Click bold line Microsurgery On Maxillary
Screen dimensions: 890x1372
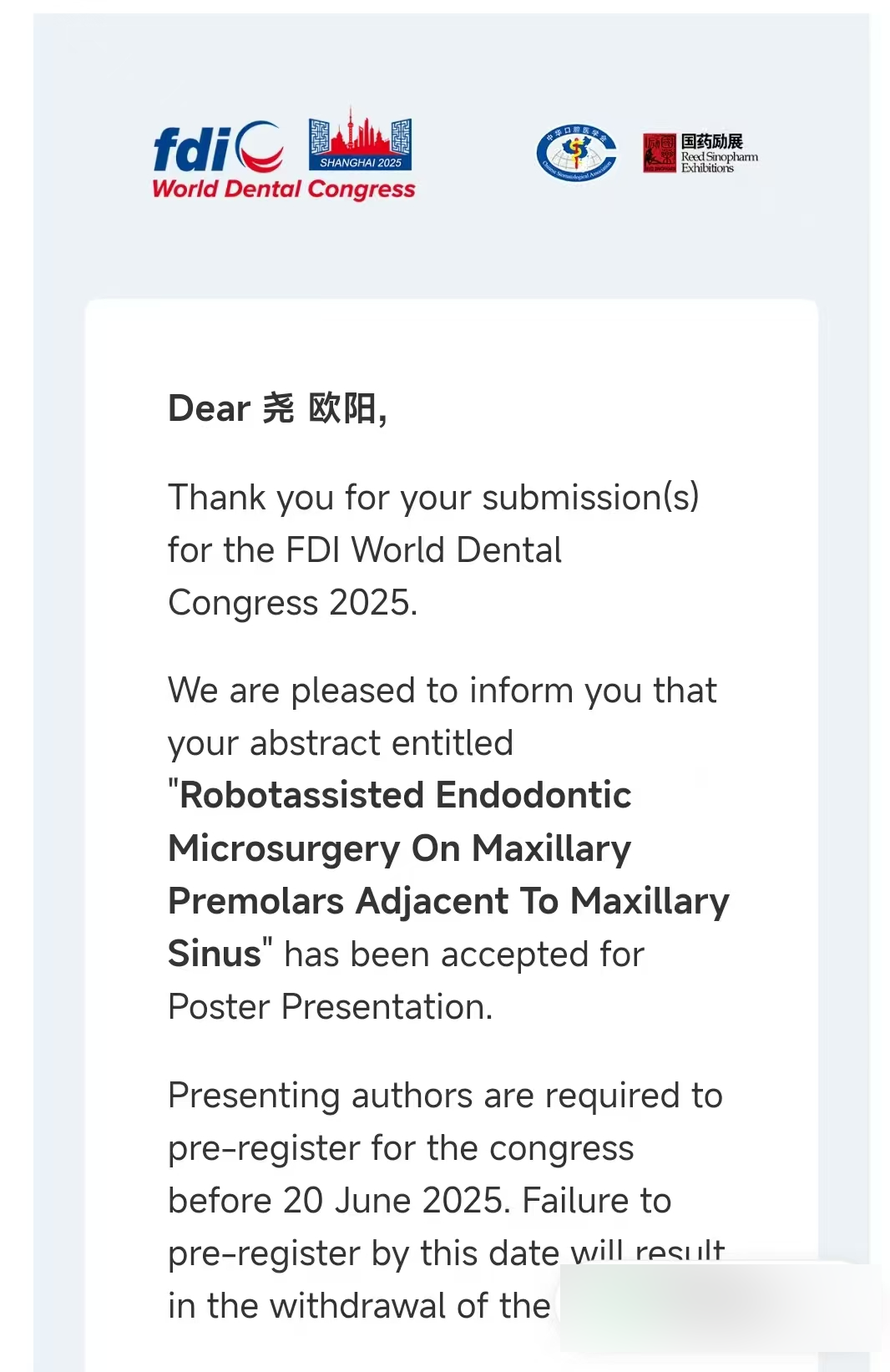pyautogui.click(x=399, y=849)
